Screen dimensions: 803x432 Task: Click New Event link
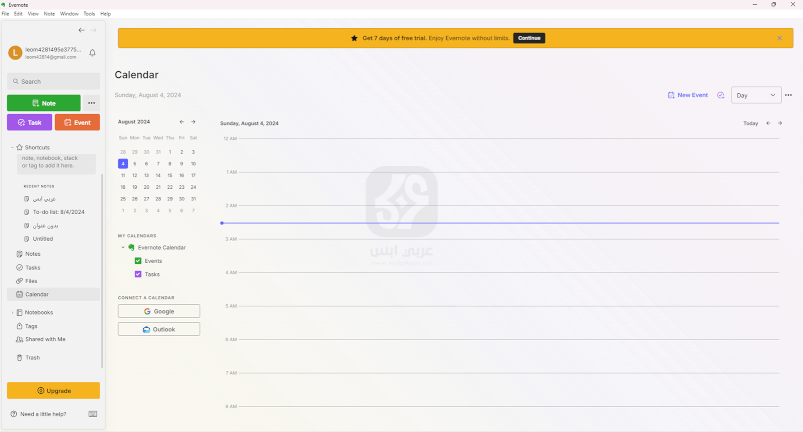pos(688,95)
